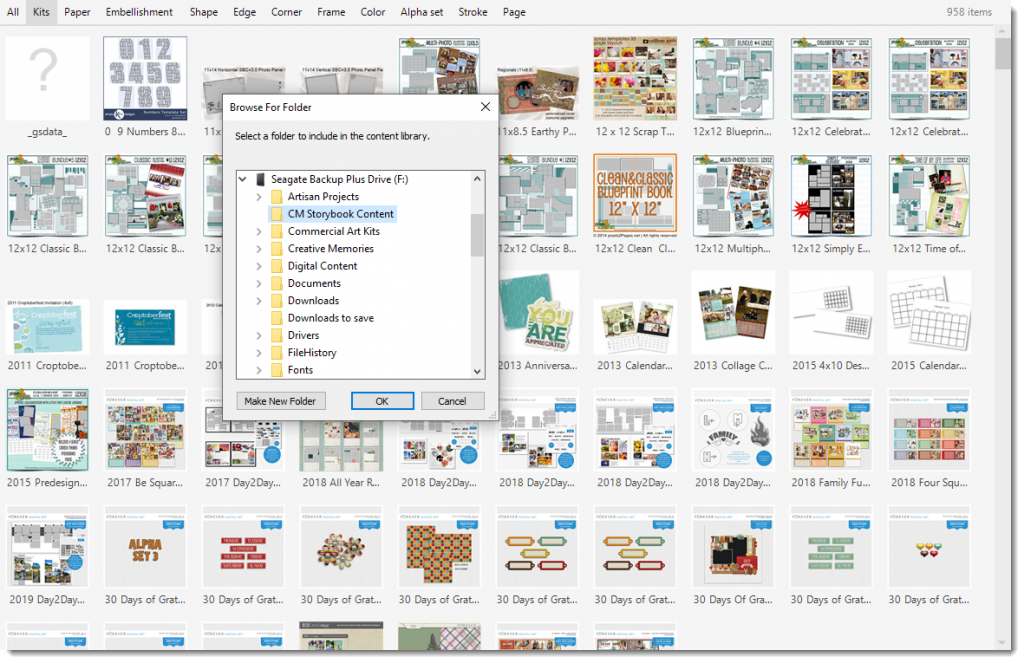Image resolution: width=1024 pixels, height=663 pixels.
Task: Select the 2011 Croptobe... teal invitation kit
Action: tap(145, 327)
